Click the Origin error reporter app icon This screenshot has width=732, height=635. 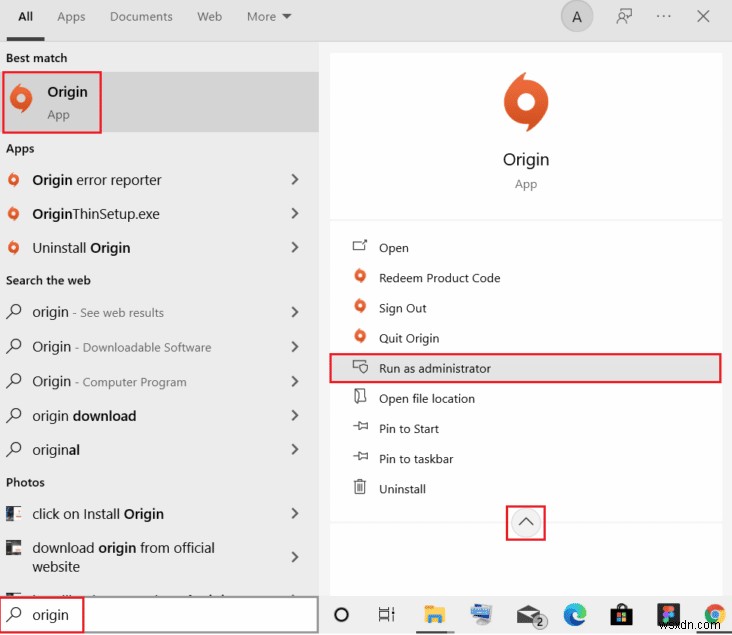pyautogui.click(x=14, y=180)
